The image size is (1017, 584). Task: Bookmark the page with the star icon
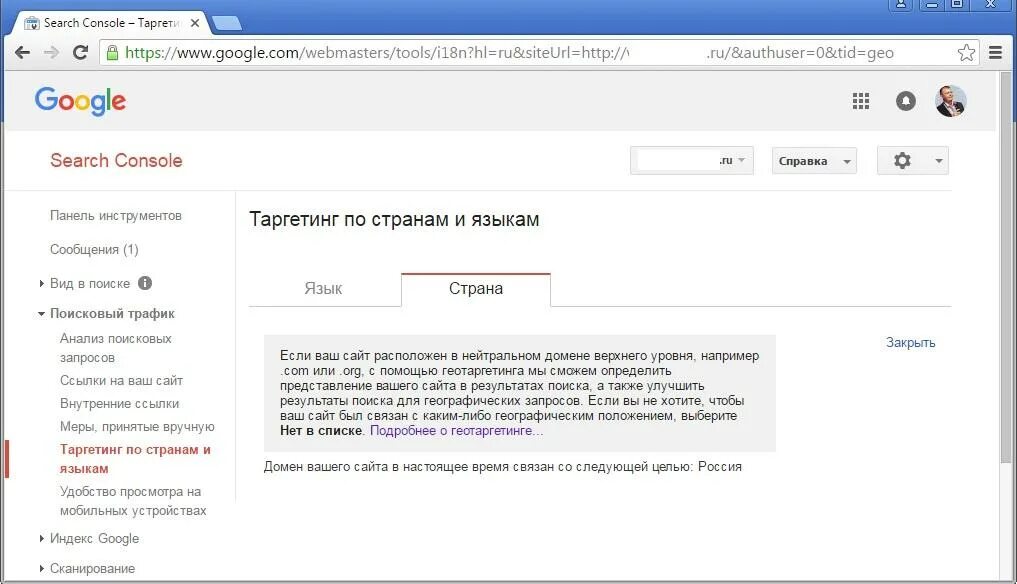coord(966,53)
